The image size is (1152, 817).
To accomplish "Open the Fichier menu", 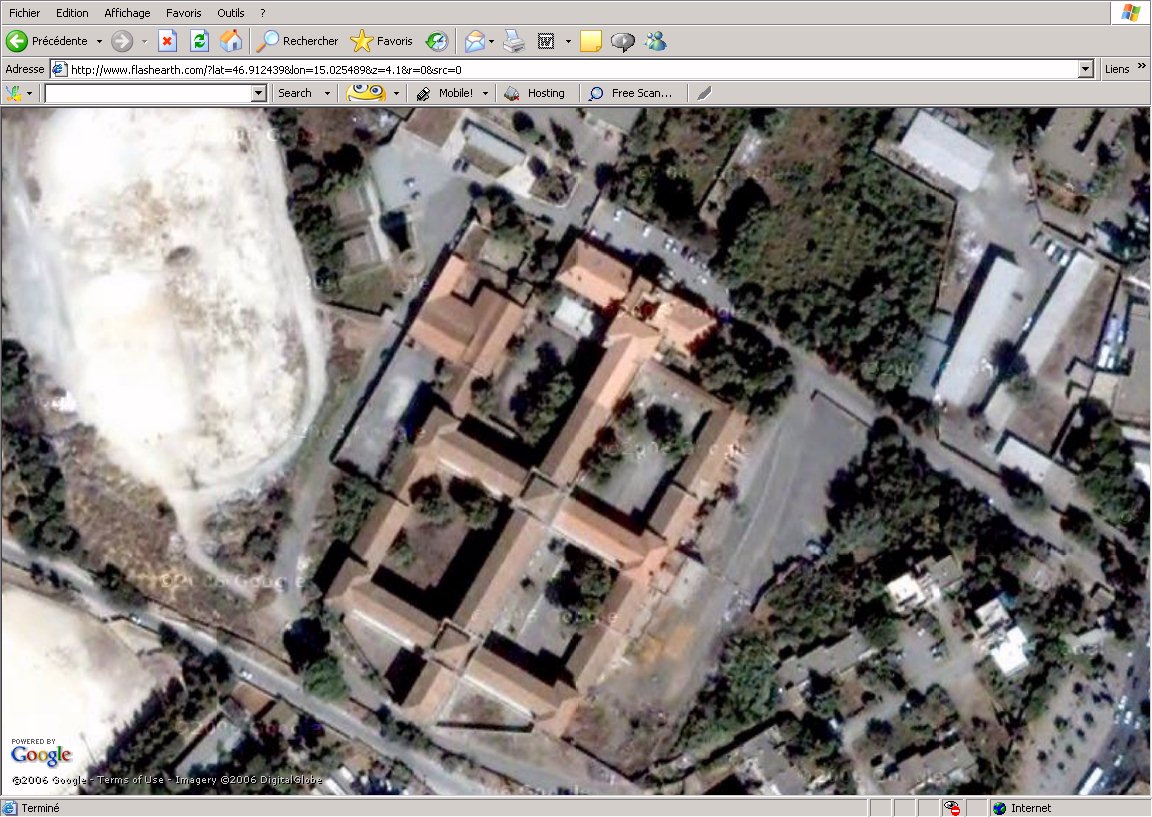I will point(24,13).
